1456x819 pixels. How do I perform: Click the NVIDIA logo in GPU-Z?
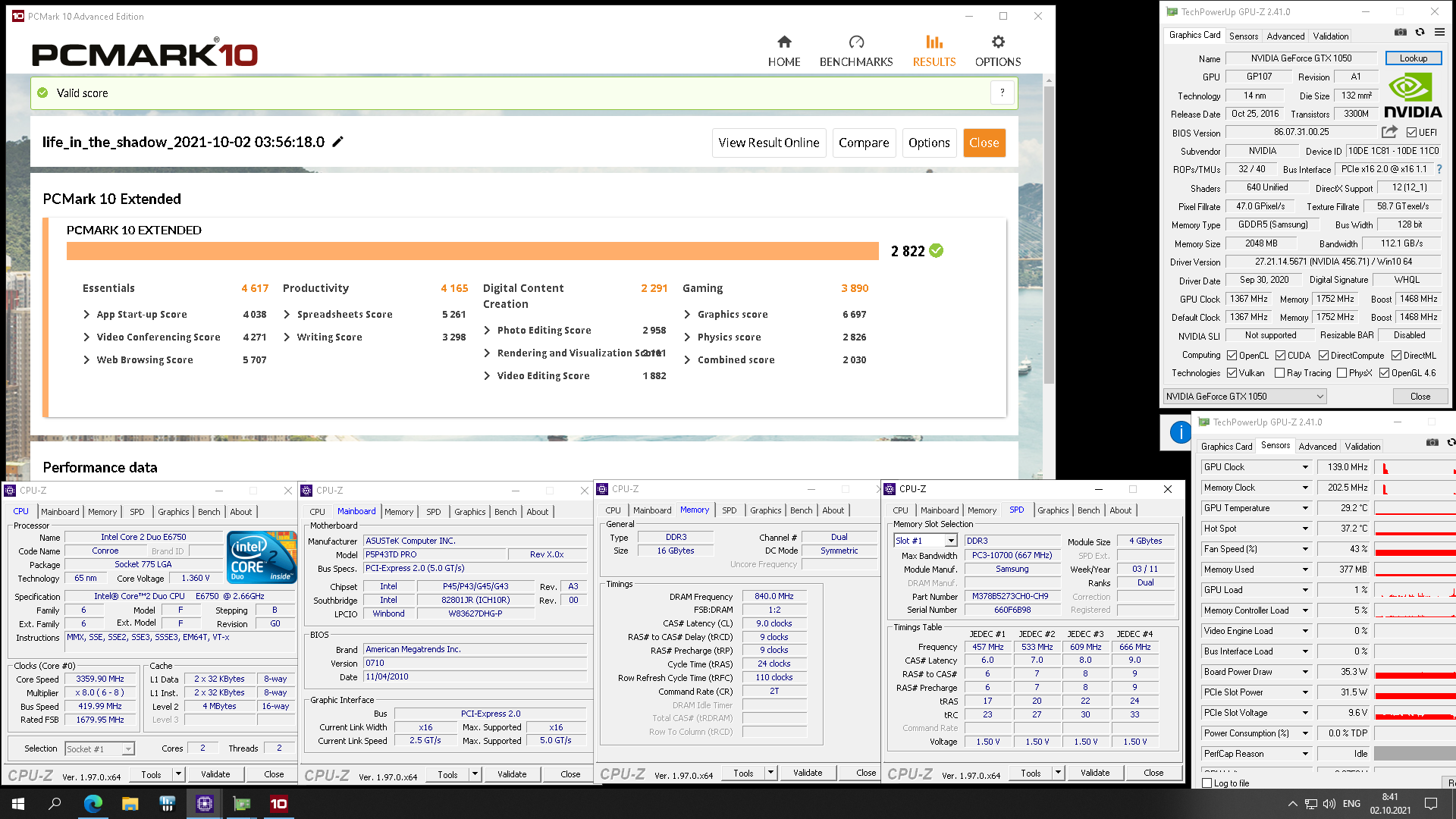[x=1413, y=95]
